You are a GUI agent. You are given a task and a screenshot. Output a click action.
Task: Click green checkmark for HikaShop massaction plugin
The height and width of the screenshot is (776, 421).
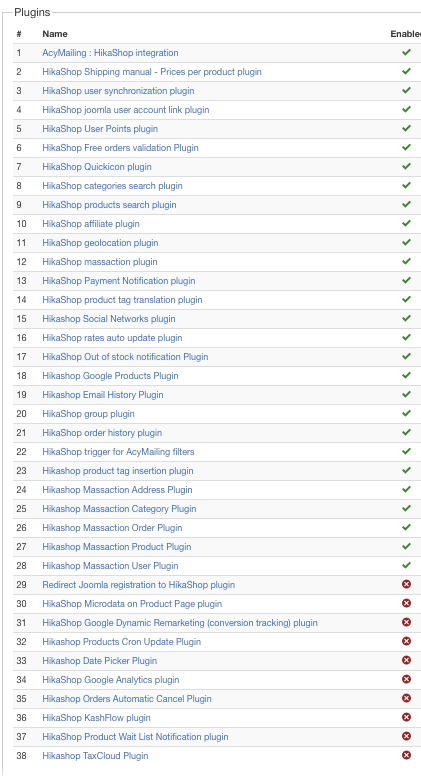(406, 261)
